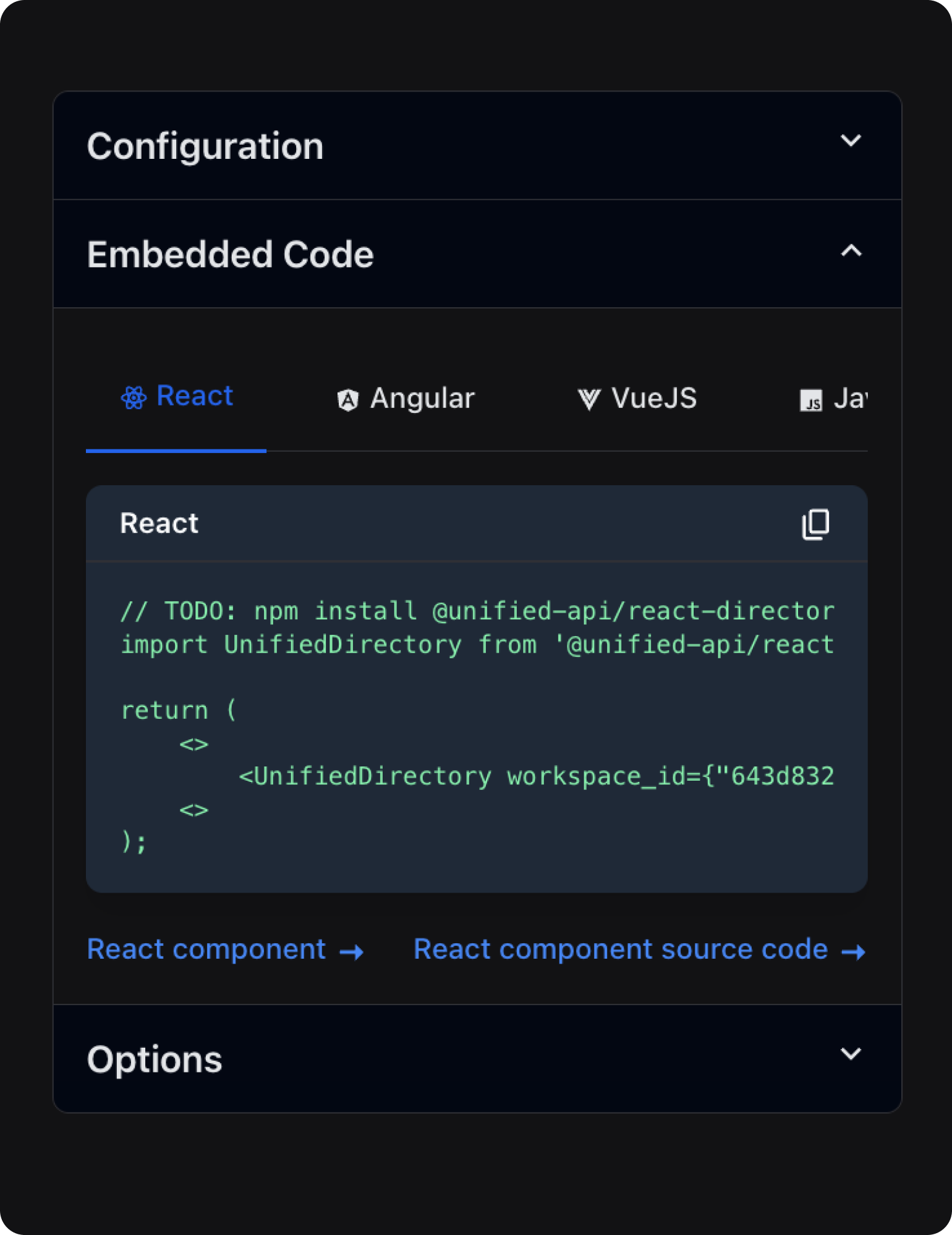
Task: Click the arrow beside React component link
Action: point(352,952)
